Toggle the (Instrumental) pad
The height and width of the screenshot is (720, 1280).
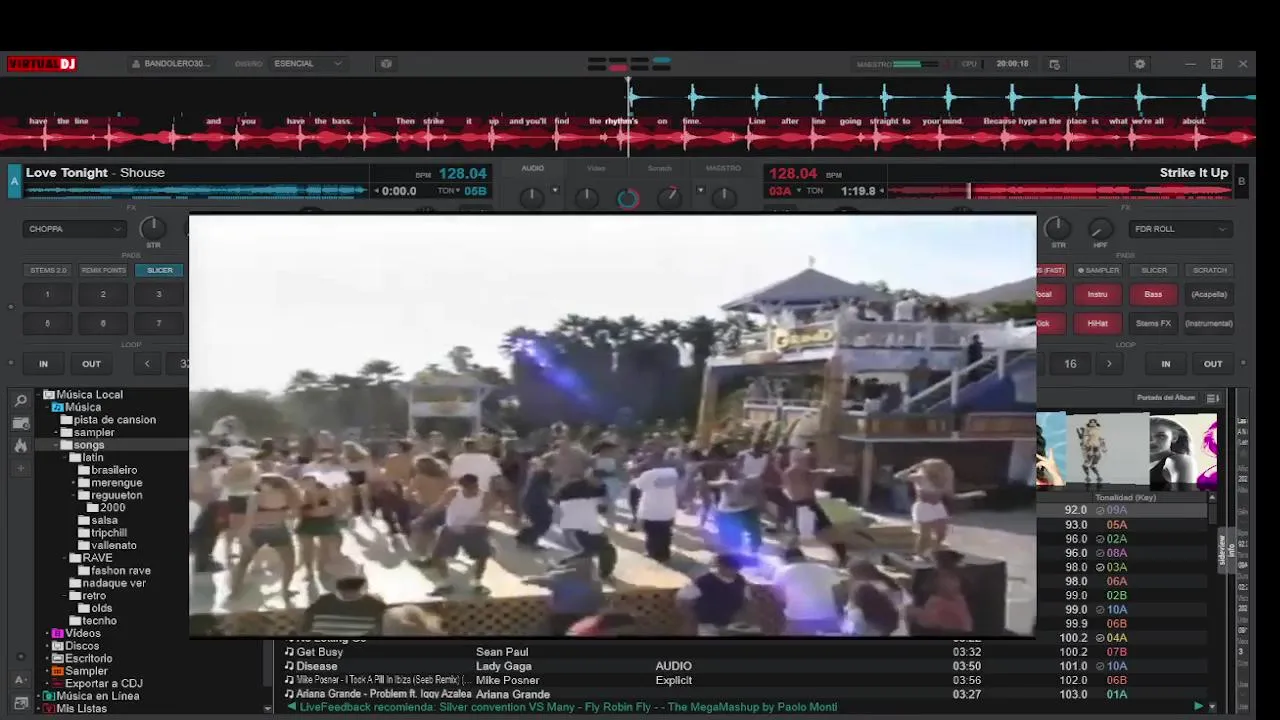click(1209, 323)
